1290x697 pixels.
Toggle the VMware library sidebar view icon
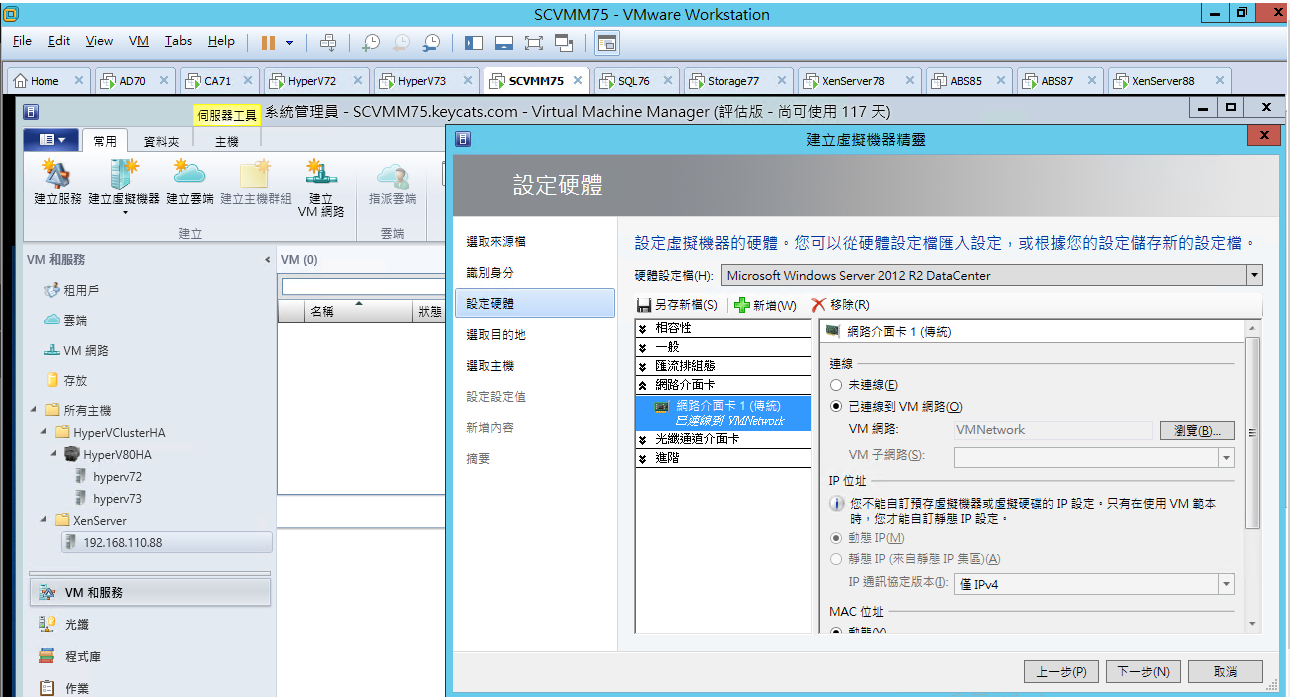point(474,42)
